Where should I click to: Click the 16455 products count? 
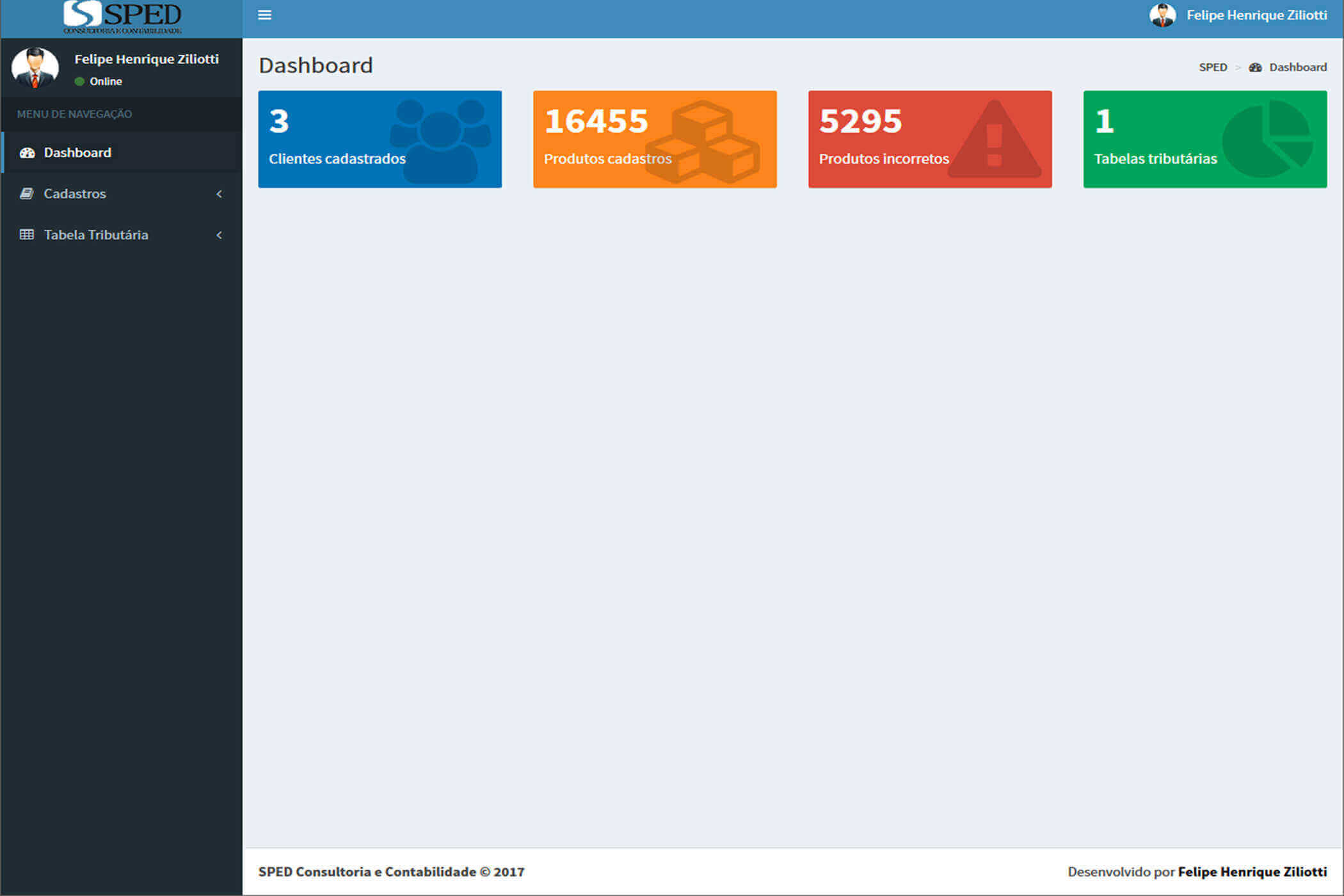(596, 122)
